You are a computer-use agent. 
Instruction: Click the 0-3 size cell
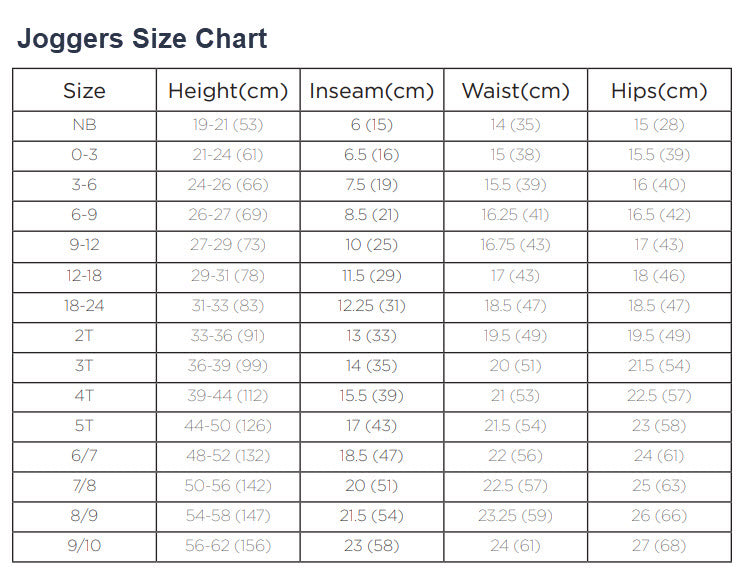pos(84,155)
